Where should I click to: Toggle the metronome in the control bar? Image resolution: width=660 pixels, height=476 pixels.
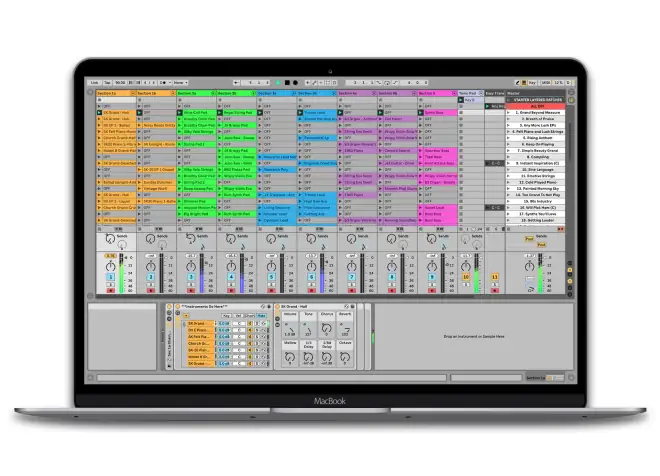point(163,82)
